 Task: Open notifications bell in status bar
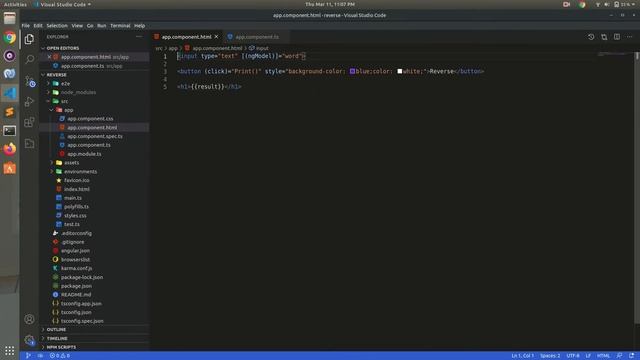631,356
